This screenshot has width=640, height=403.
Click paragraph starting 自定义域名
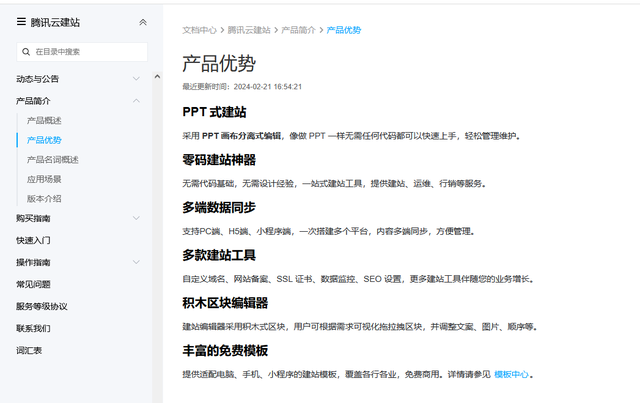point(359,279)
